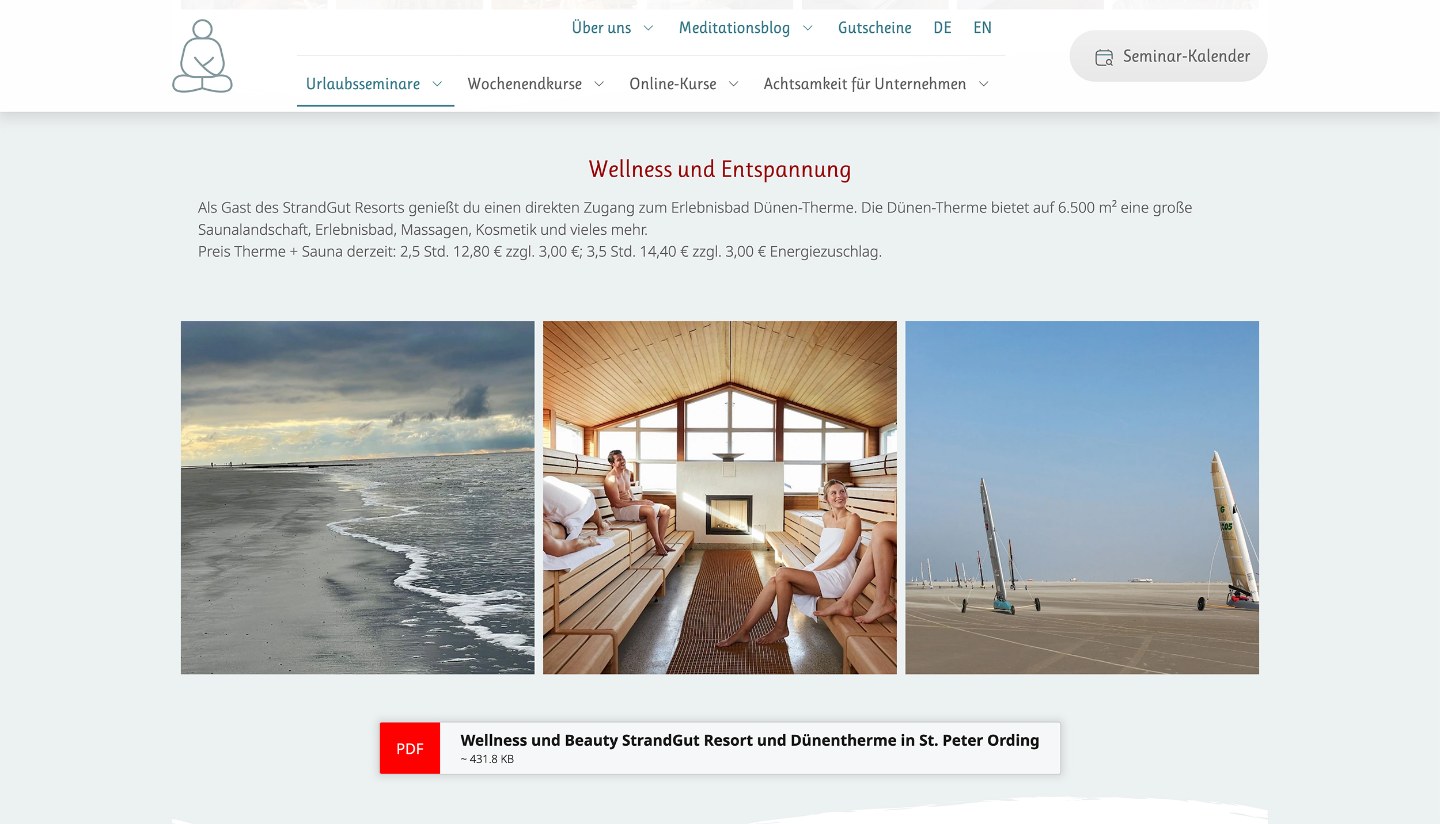Screen dimensions: 1440x824
Task: Open the sauna interior photo
Action: (x=720, y=497)
